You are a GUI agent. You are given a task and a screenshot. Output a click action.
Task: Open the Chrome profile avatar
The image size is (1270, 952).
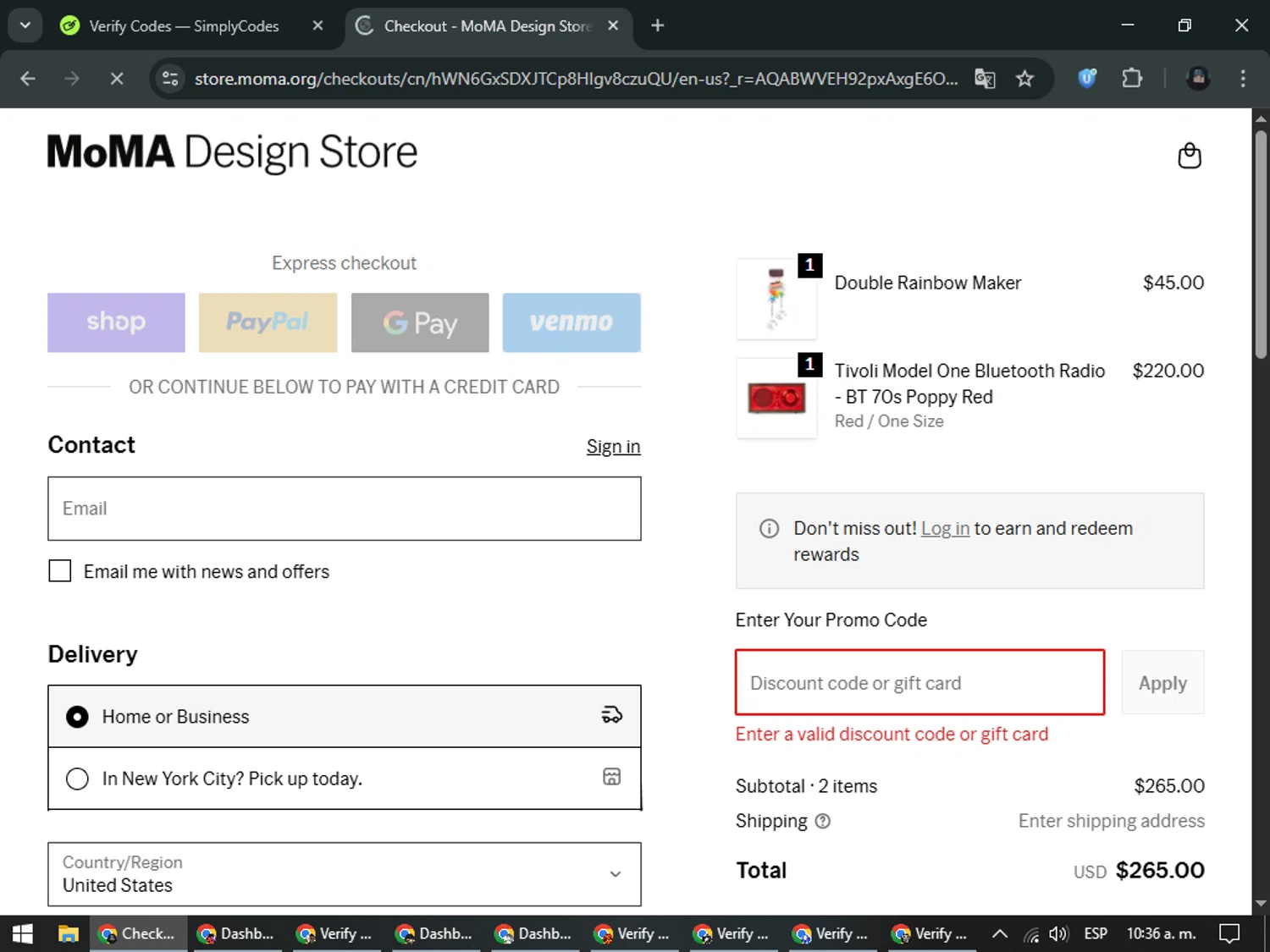pos(1198,79)
